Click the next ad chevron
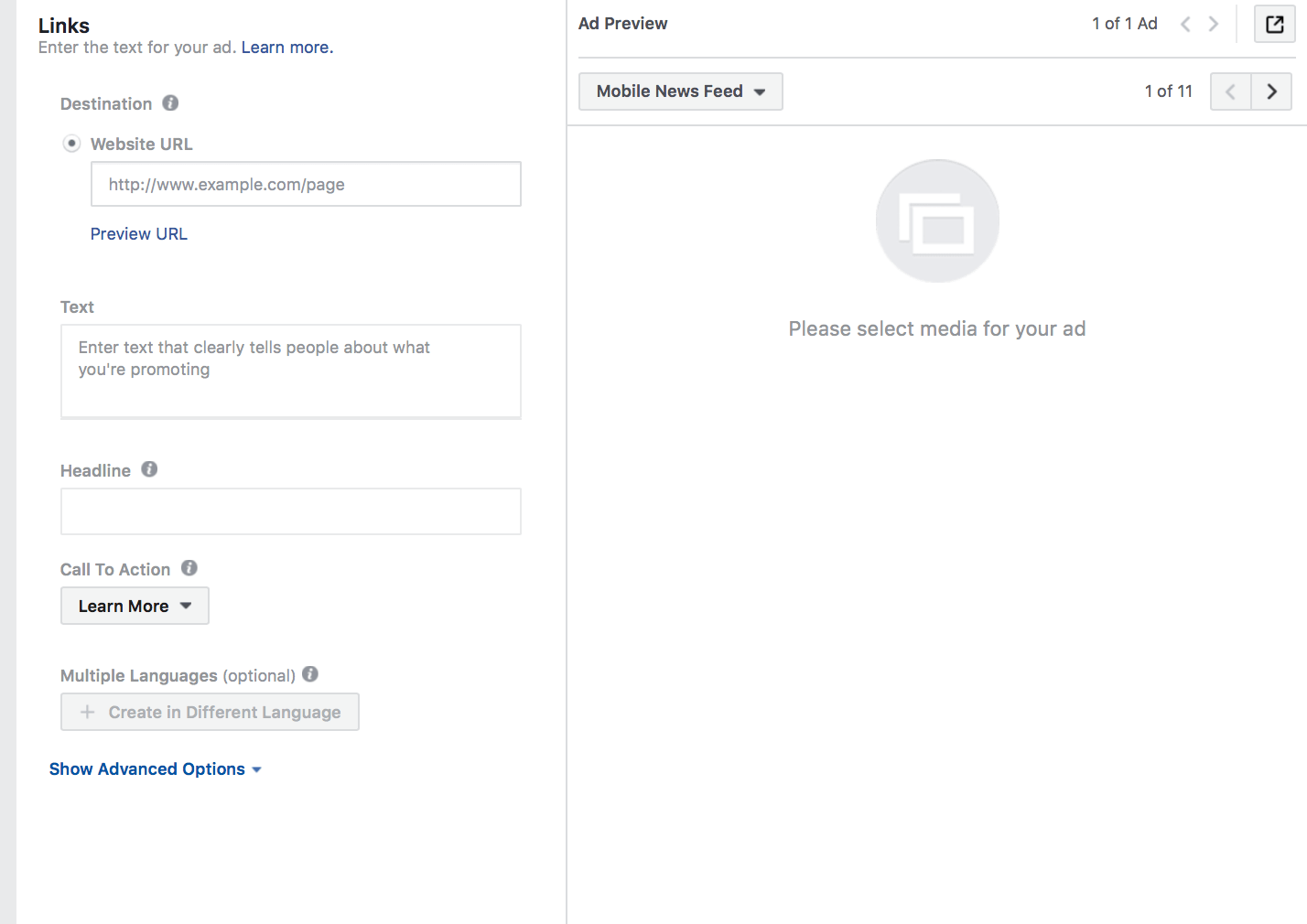Screen dimensions: 1307x924 [x=1214, y=24]
